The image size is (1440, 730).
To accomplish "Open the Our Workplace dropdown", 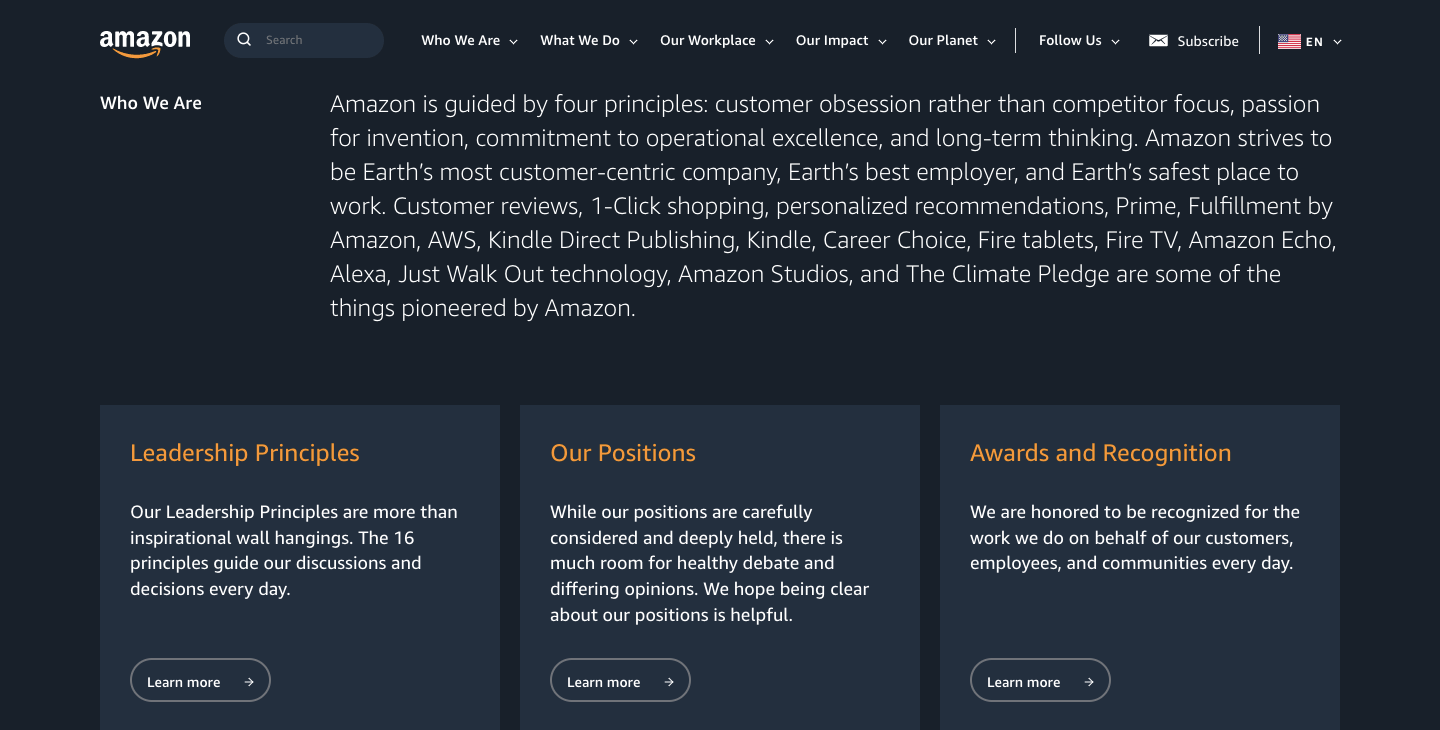I will [716, 41].
